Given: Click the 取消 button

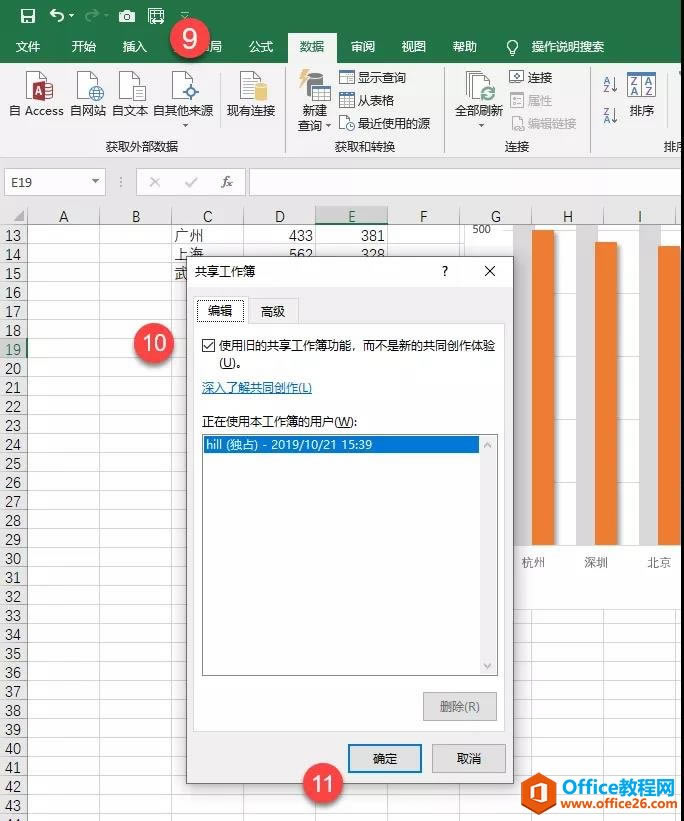Looking at the screenshot, I should coord(469,758).
